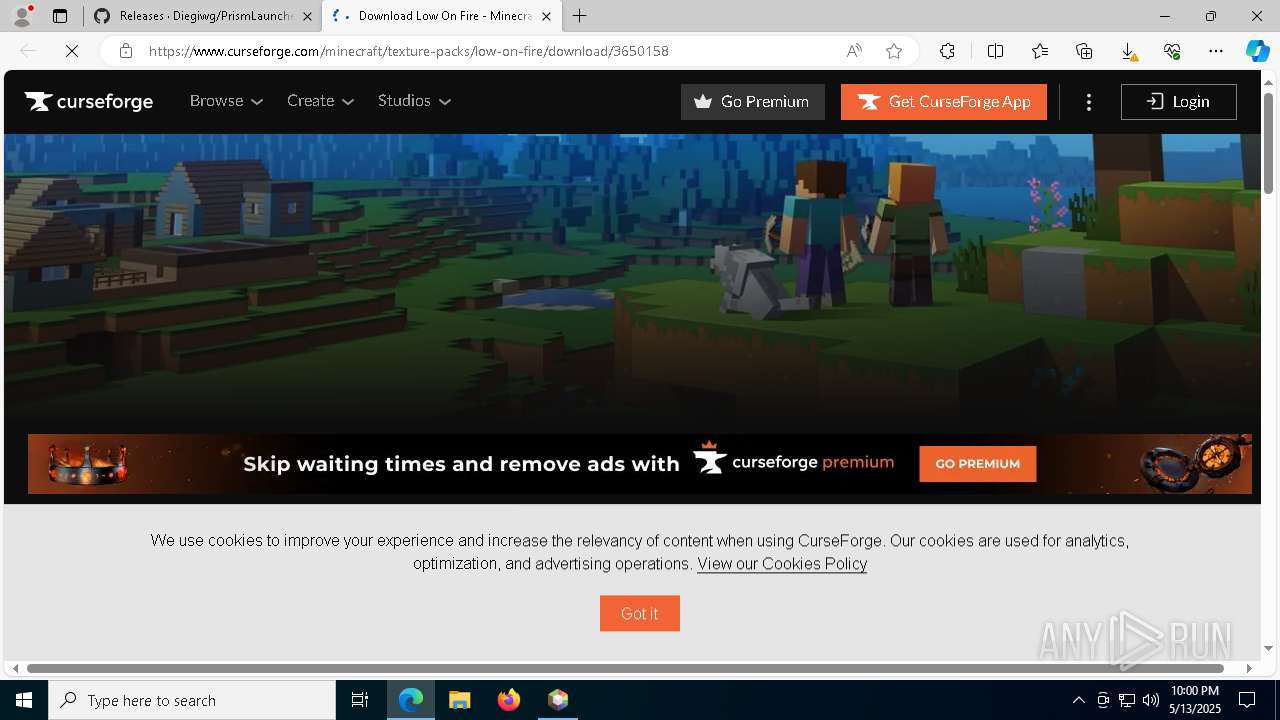The image size is (1280, 720).
Task: Click the Login button
Action: [1179, 102]
